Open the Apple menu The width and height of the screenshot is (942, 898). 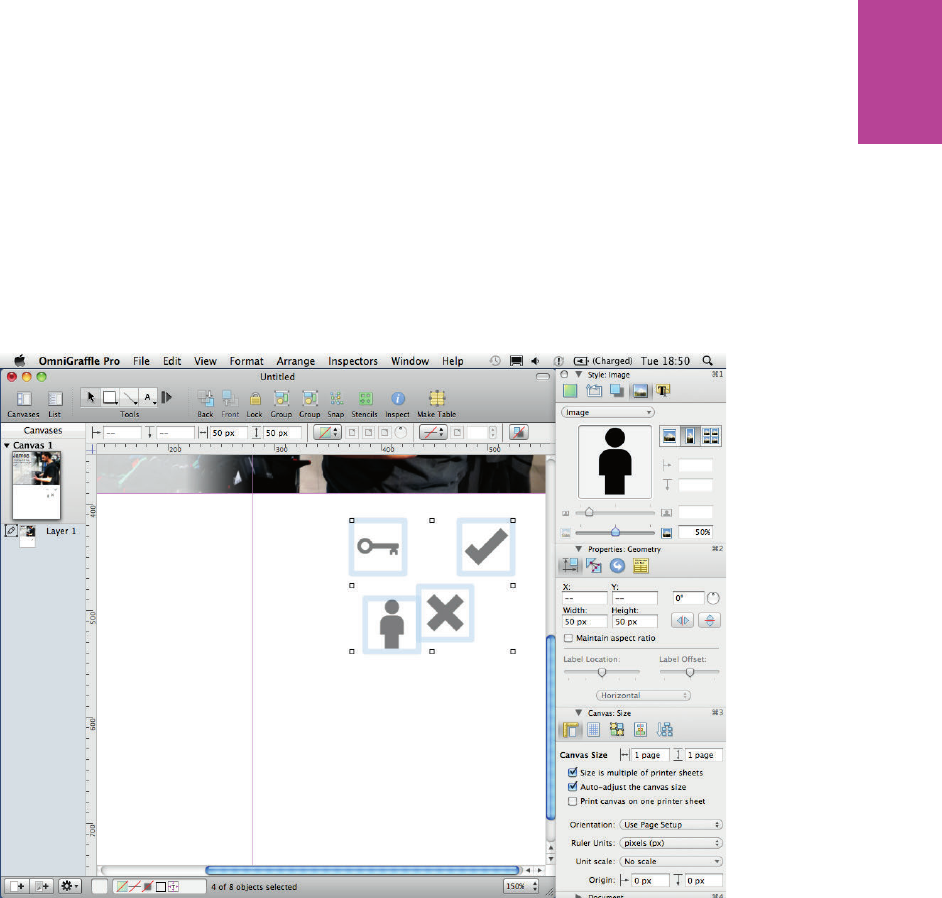20,360
